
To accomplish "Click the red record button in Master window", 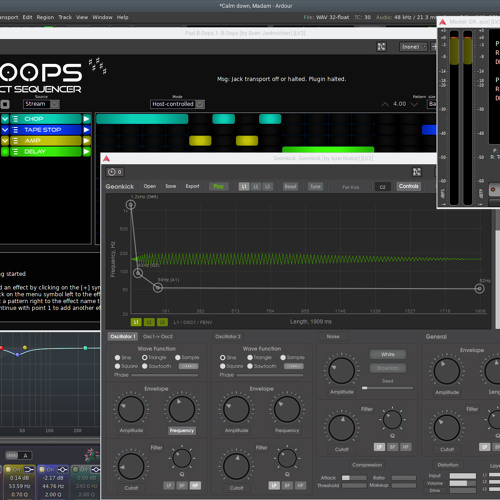I will [493, 190].
